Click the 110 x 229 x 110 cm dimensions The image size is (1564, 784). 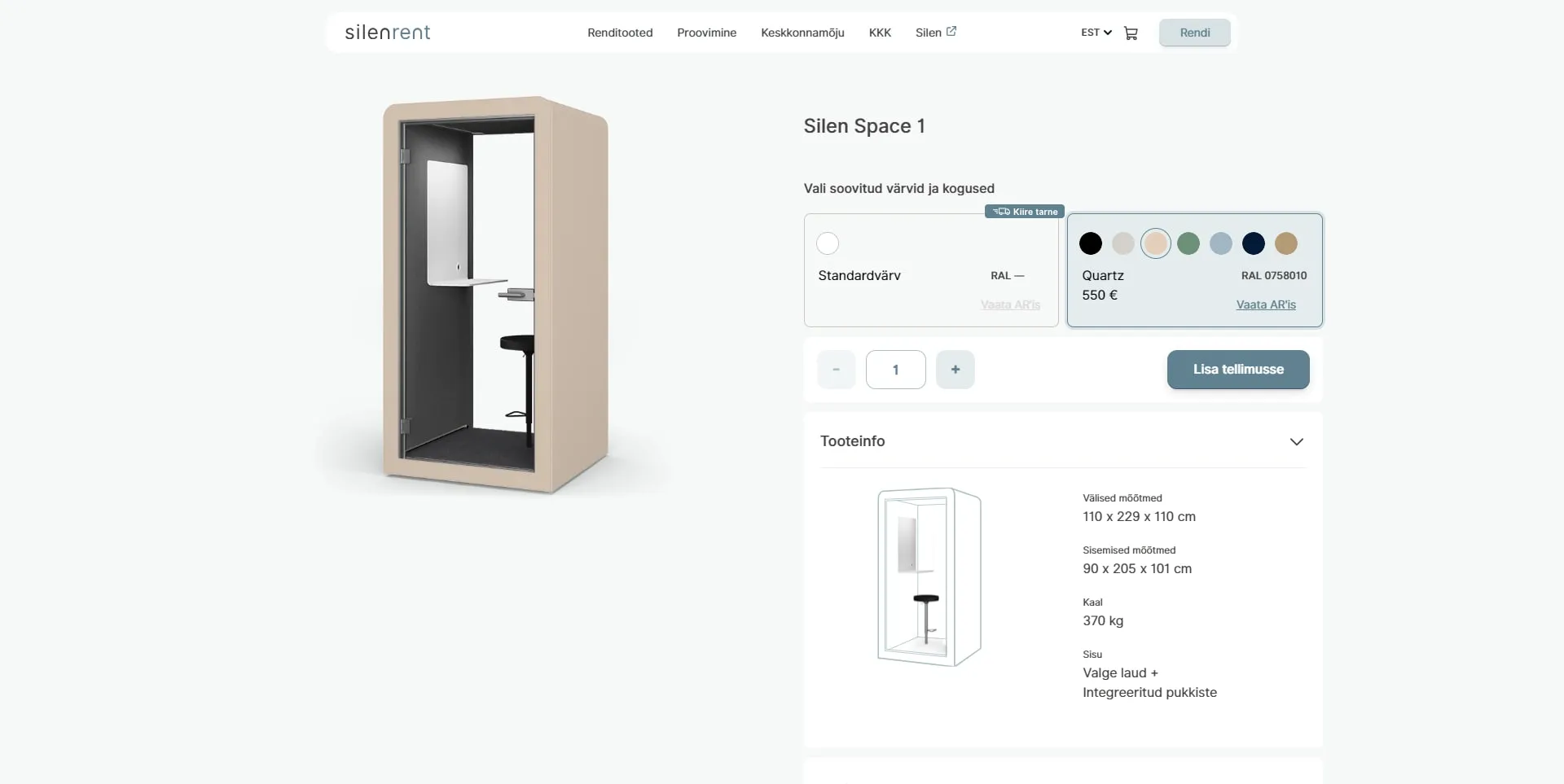[x=1139, y=517]
